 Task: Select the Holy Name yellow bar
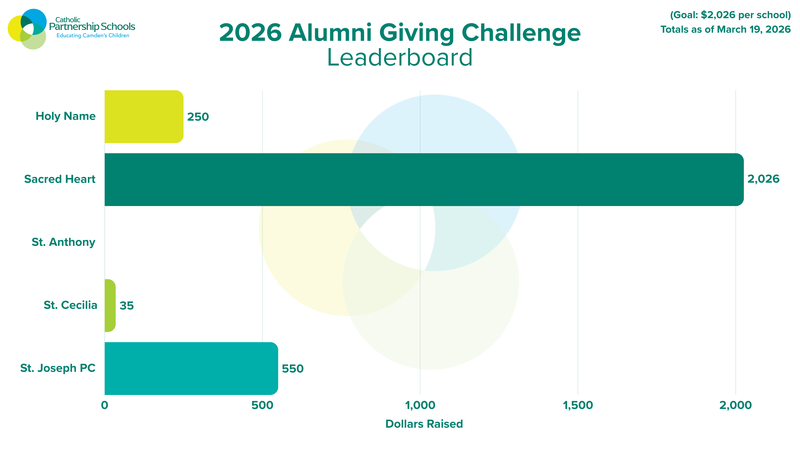pyautogui.click(x=144, y=116)
